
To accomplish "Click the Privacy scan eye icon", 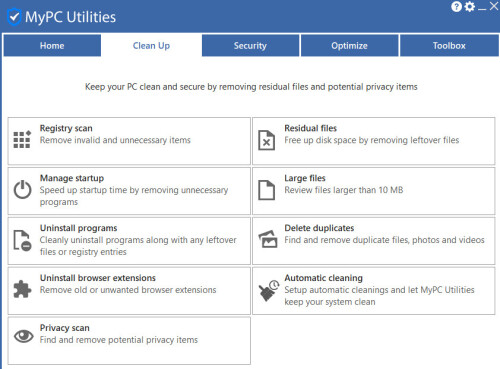I will click(x=23, y=336).
